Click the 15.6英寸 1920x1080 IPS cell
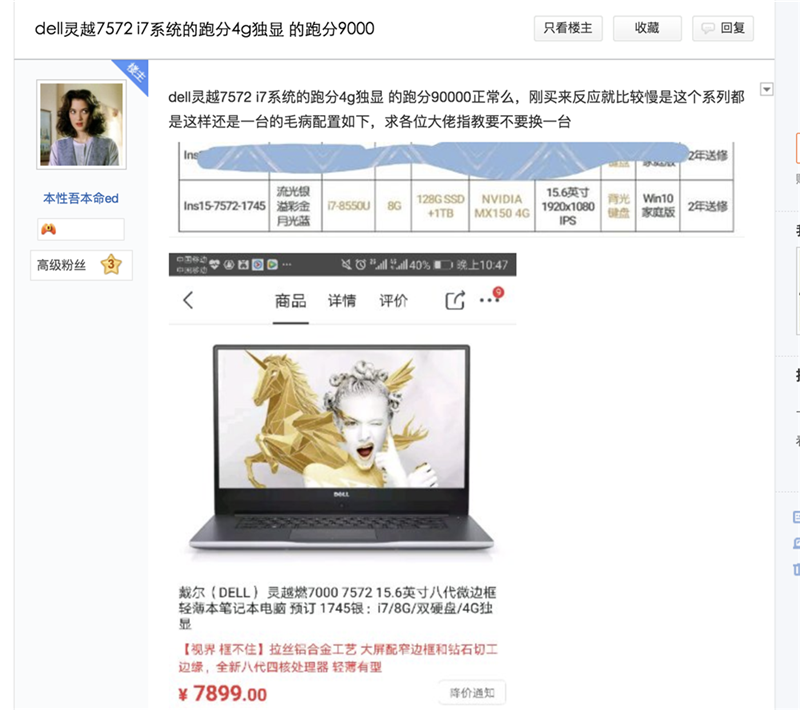The image size is (800, 710). (x=568, y=206)
